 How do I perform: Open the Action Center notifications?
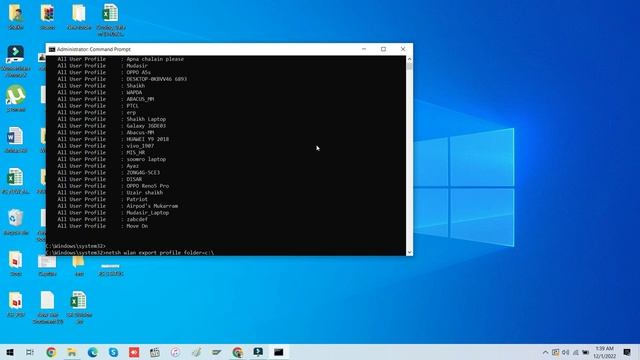(x=627, y=352)
